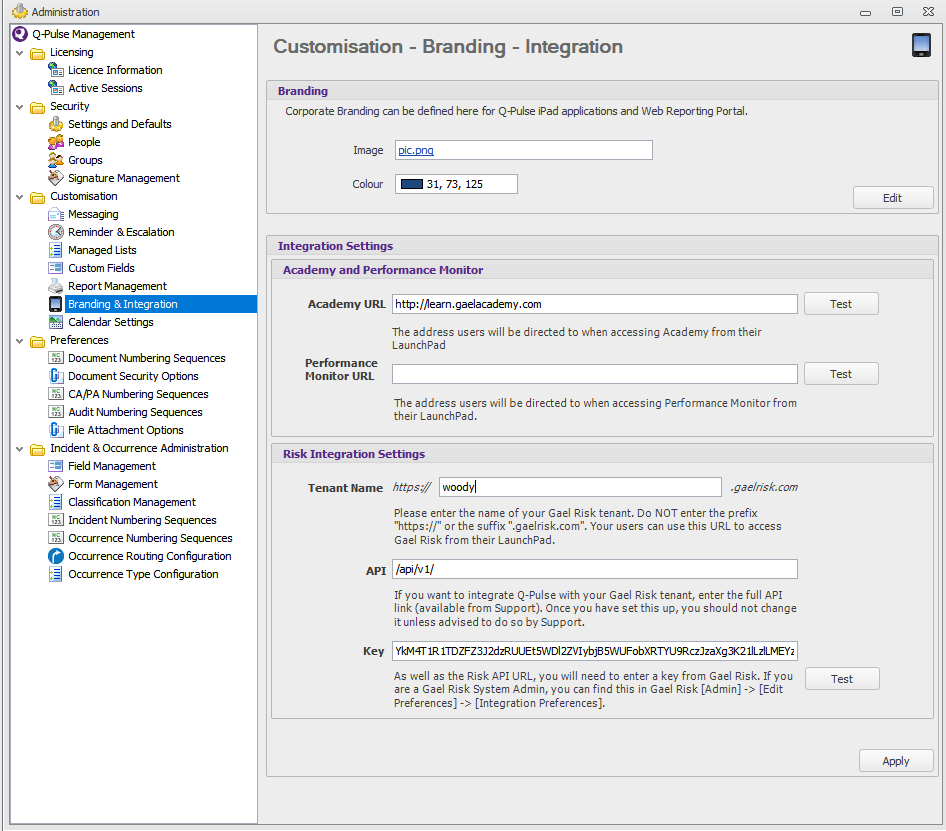Click the Reminder & Escalation clock icon
The height and width of the screenshot is (831, 946).
coord(56,232)
